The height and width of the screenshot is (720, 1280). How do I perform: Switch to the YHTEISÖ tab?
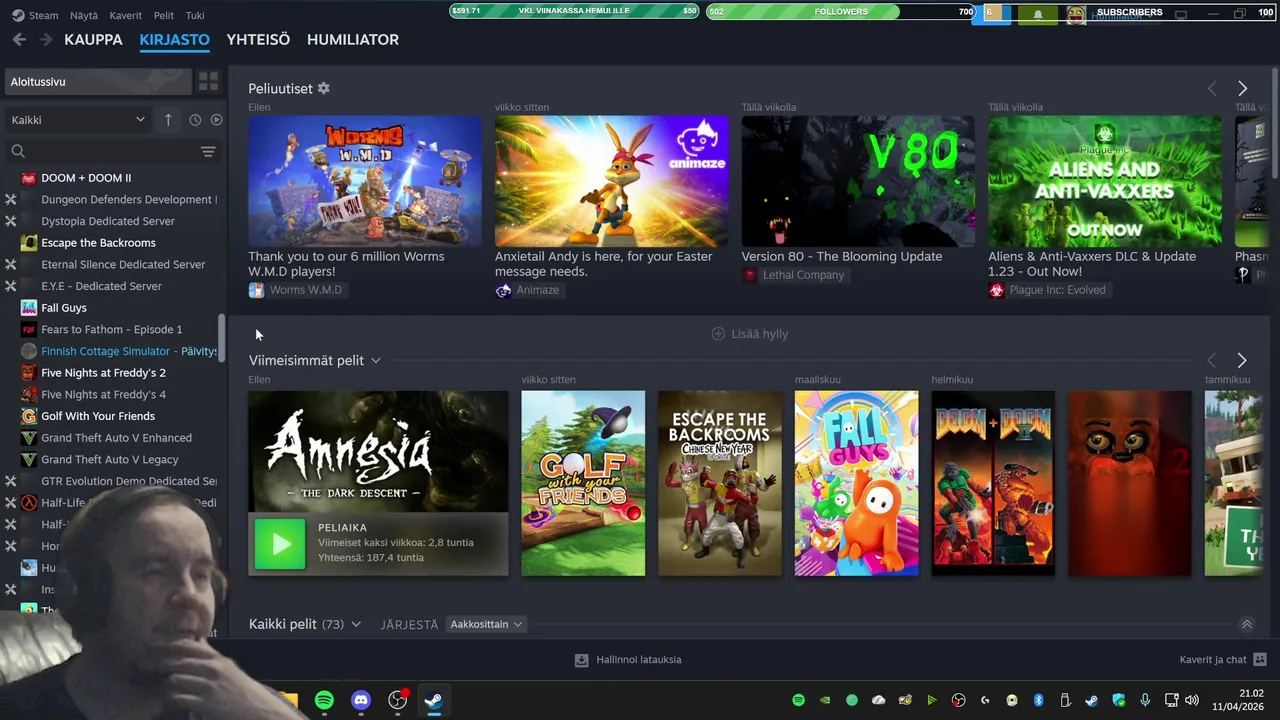[x=258, y=39]
